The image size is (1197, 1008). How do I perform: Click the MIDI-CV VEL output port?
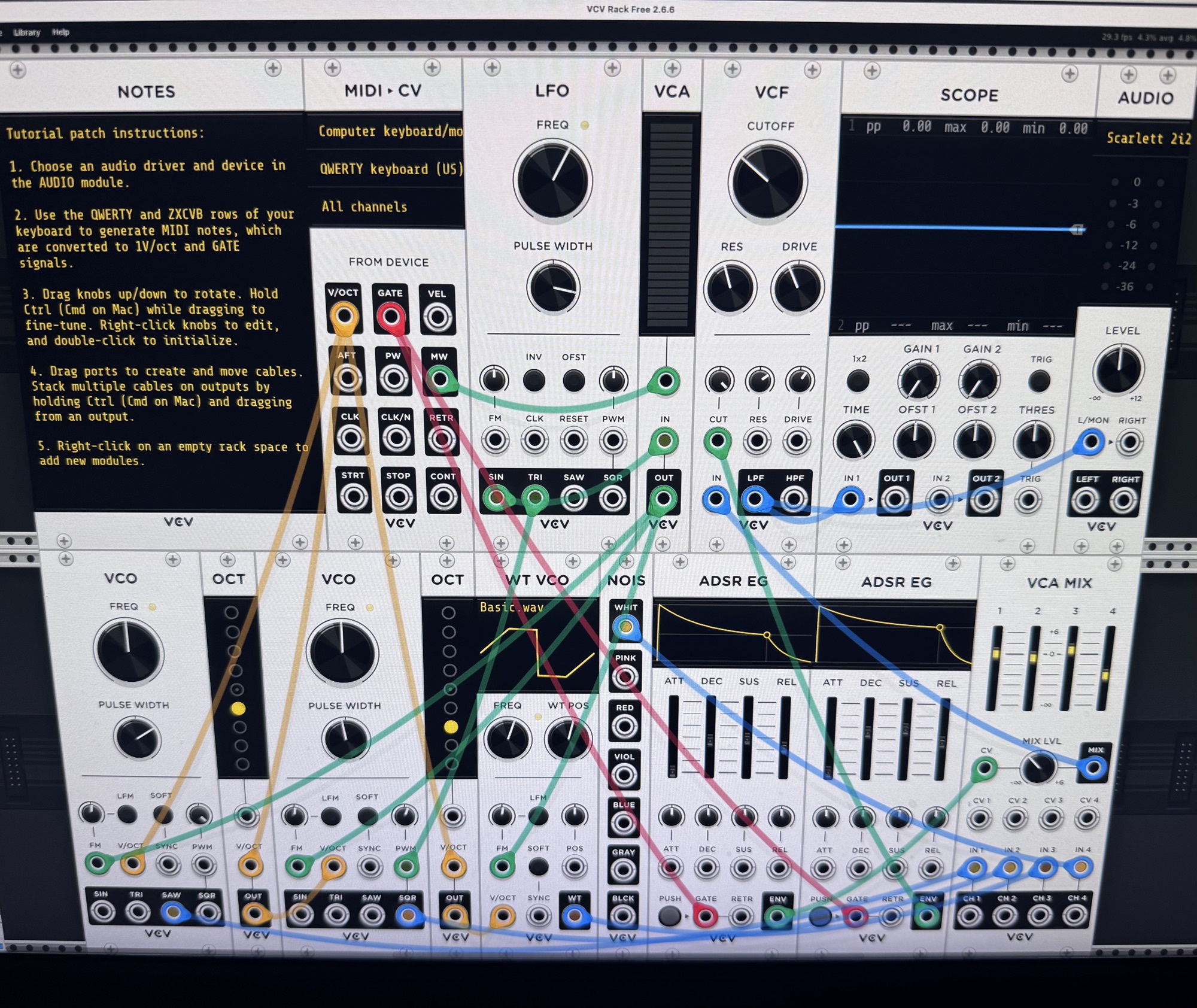pyautogui.click(x=438, y=317)
